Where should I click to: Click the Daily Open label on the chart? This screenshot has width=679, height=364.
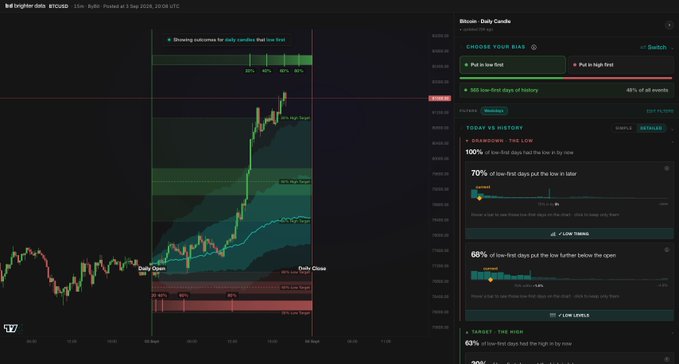pos(152,268)
